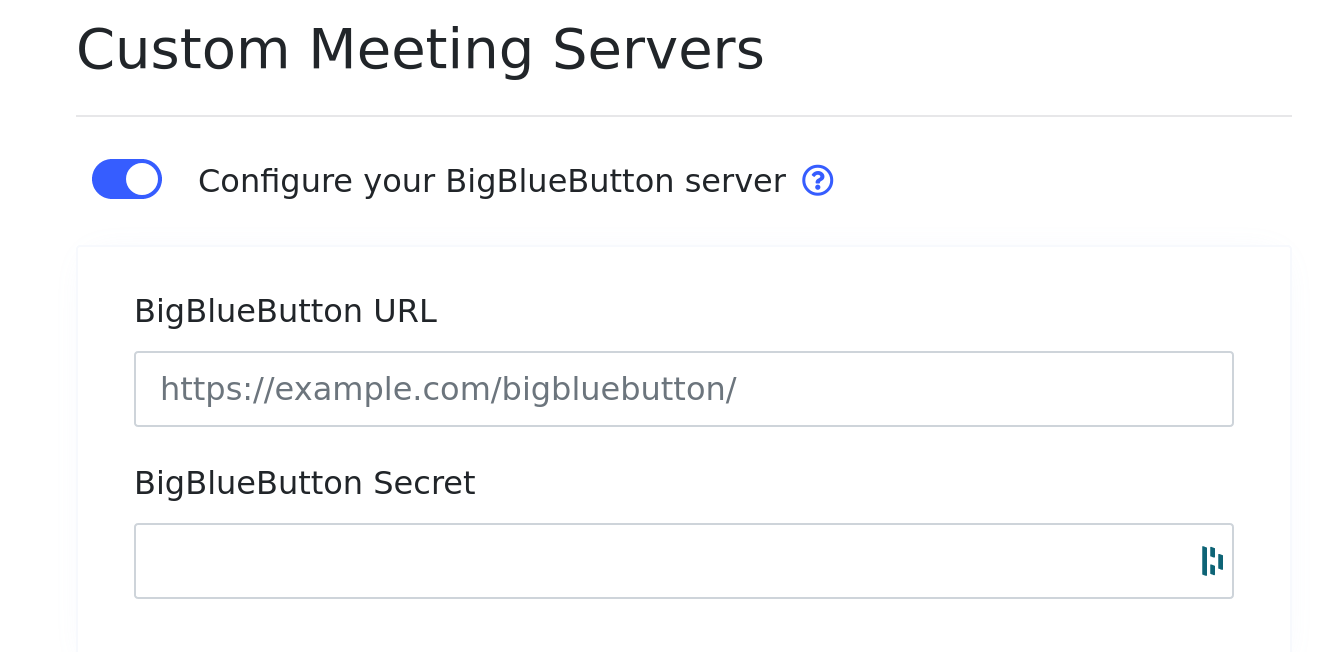Viewport: 1338px width, 652px height.
Task: Click inside the BigBlueButton Secret input
Action: tap(660, 561)
